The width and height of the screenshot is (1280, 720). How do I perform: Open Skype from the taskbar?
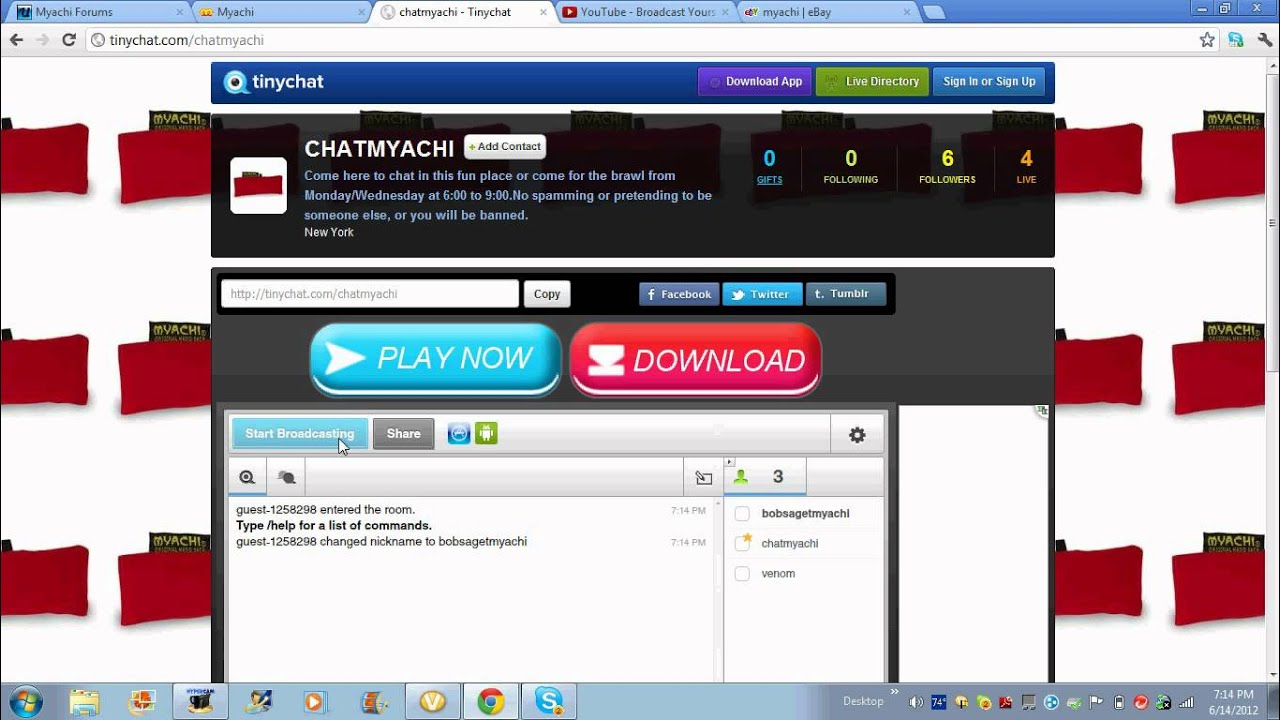tap(548, 702)
